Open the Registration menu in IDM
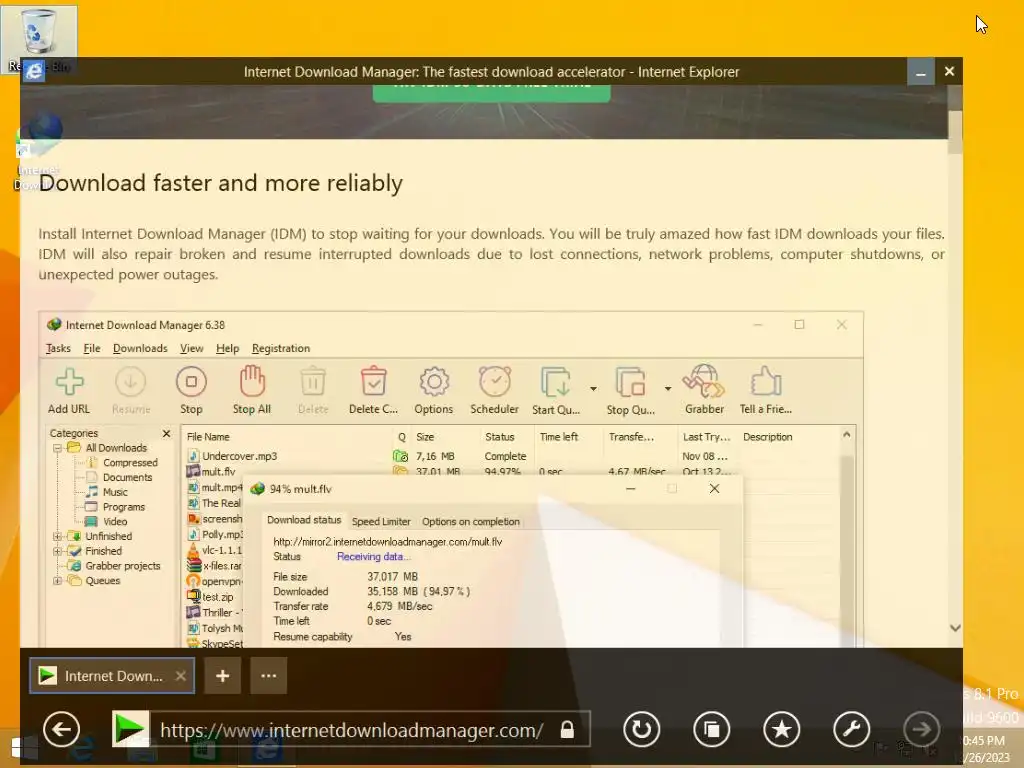The width and height of the screenshot is (1024, 768). coord(281,348)
